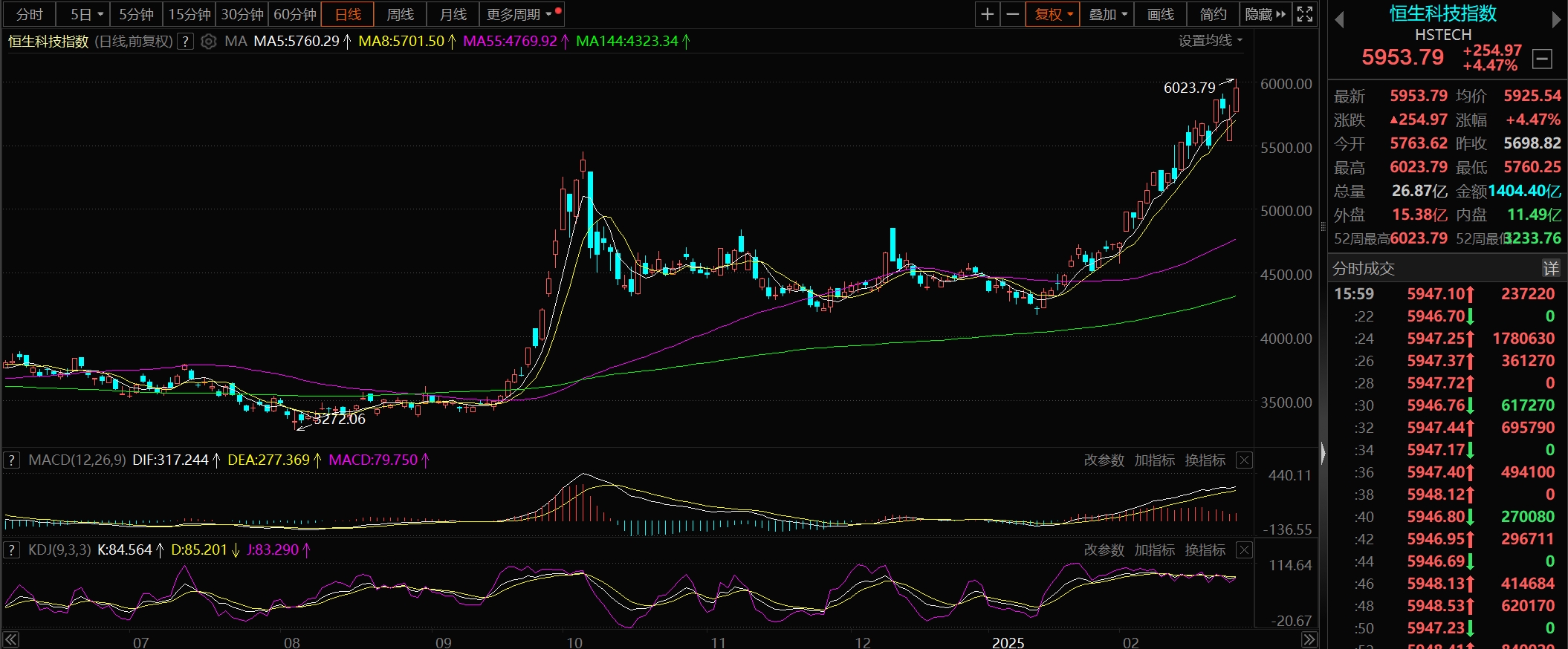Click 2025 label on time axis
Screen dimensions: 1568x649
(x=1008, y=642)
